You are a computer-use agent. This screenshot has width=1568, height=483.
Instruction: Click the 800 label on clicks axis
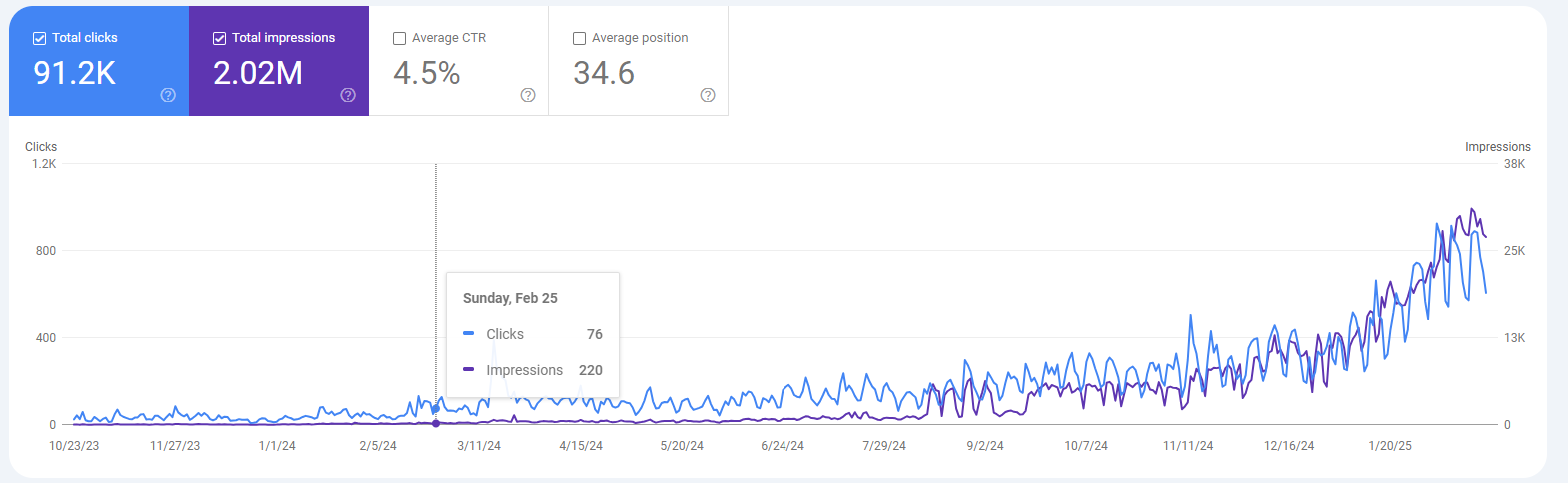point(46,251)
